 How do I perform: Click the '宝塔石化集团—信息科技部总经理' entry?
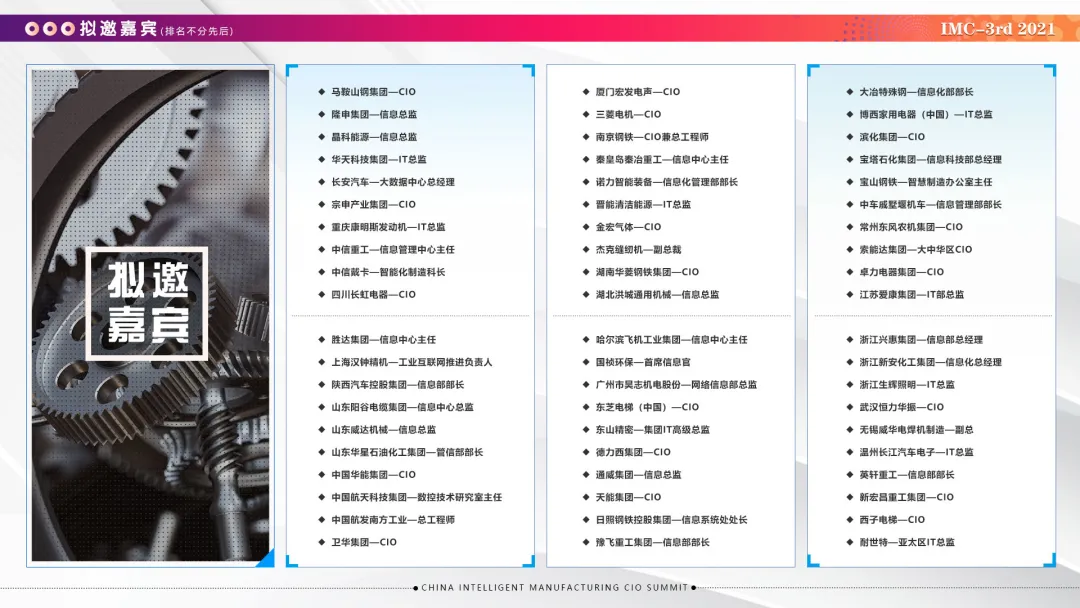pyautogui.click(x=931, y=159)
